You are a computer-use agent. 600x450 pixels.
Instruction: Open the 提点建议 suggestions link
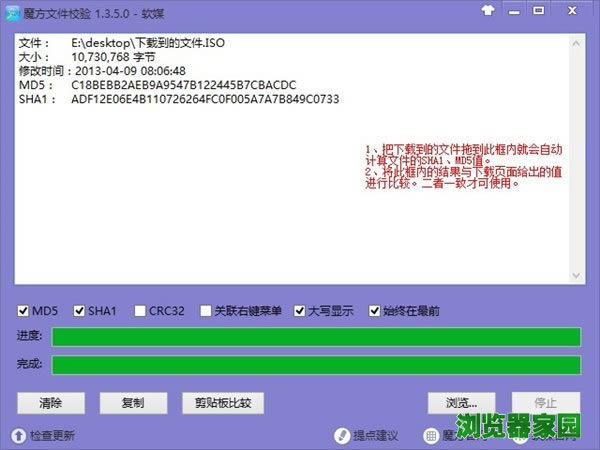pos(375,435)
